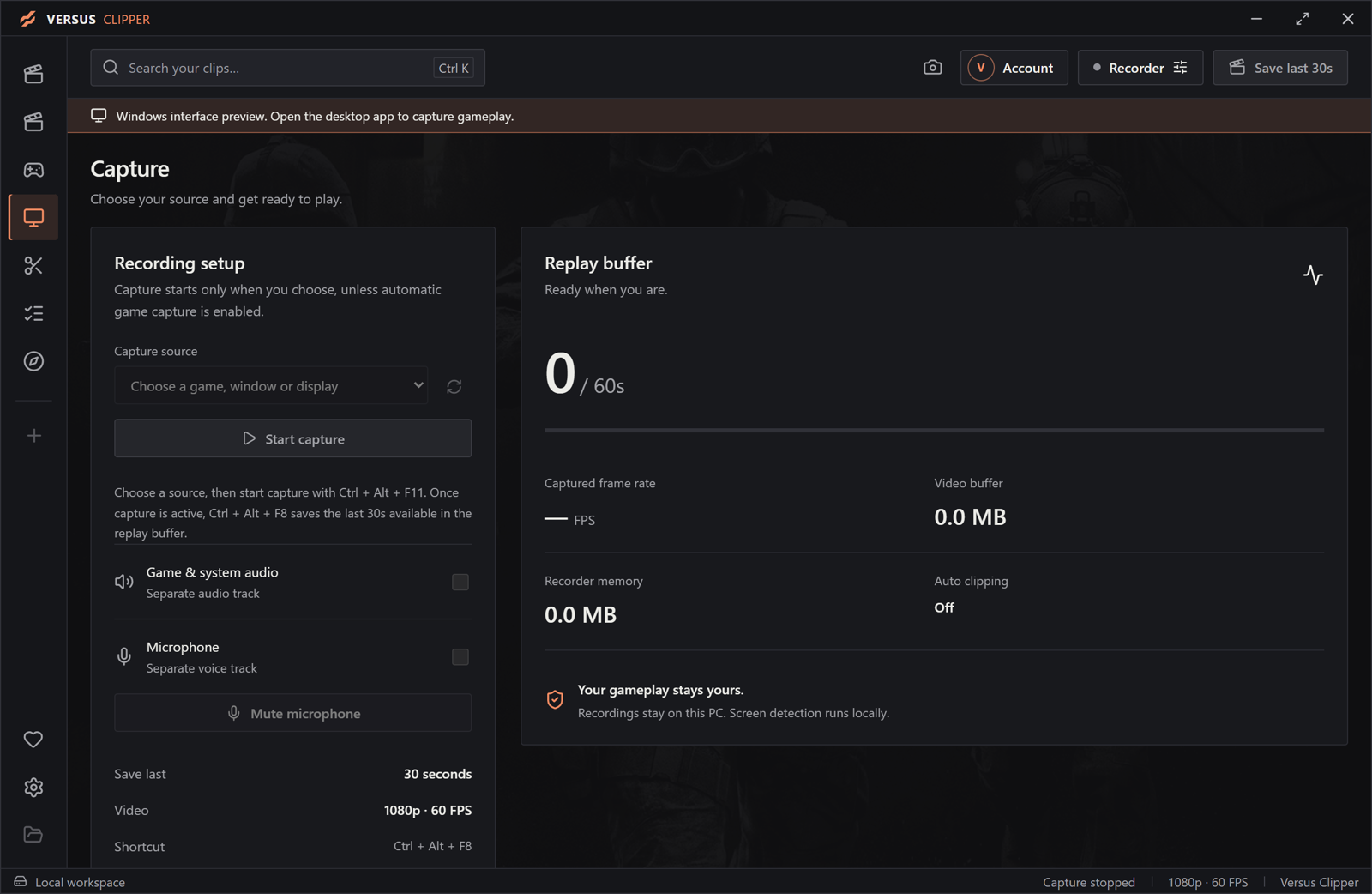Click the Save last 30s button
Screen dimensions: 1372x894
1280,68
